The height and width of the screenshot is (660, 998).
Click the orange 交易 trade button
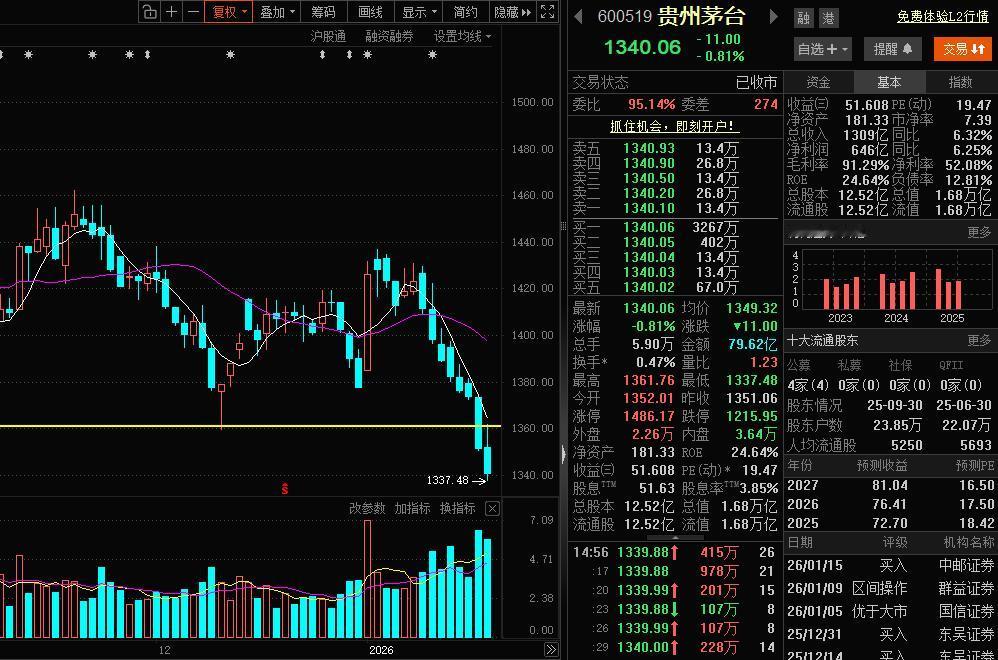point(963,49)
